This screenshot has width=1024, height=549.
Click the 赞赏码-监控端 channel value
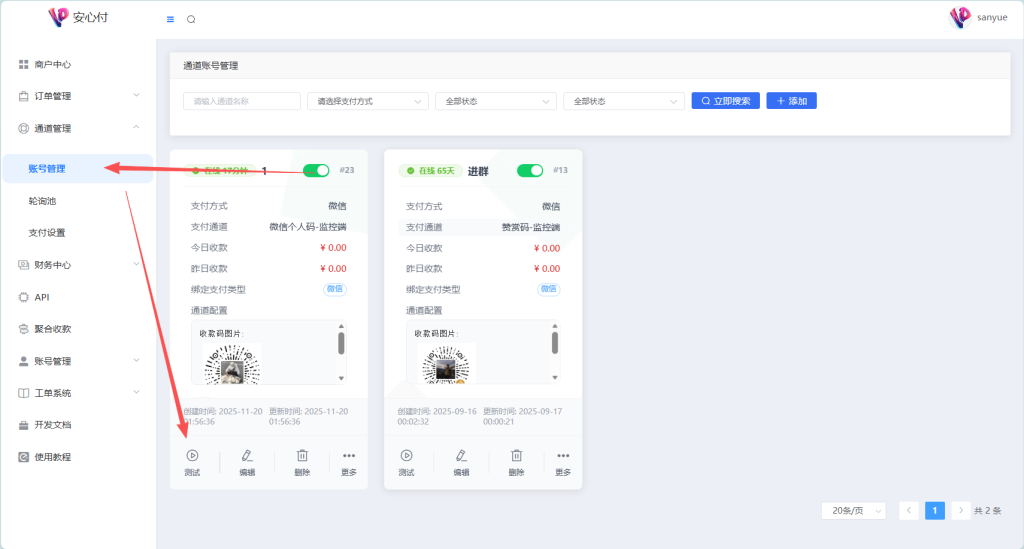[530, 227]
